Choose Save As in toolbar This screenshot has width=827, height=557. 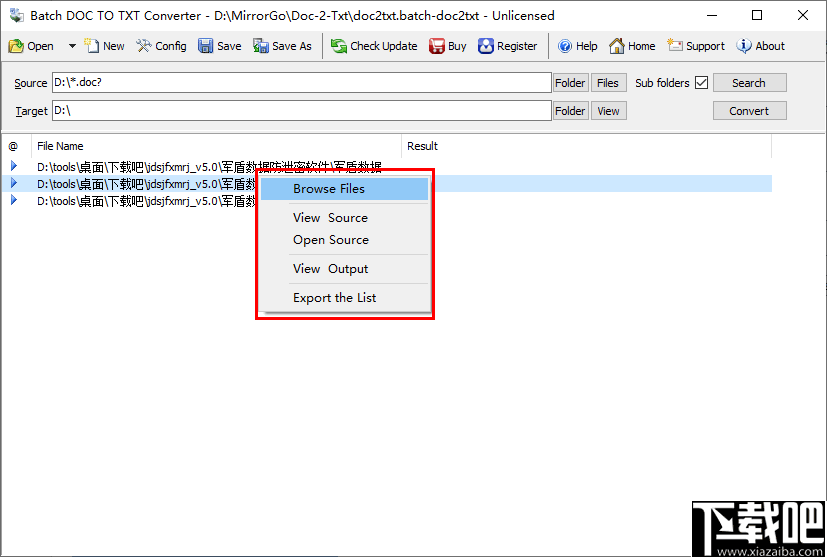tap(282, 46)
